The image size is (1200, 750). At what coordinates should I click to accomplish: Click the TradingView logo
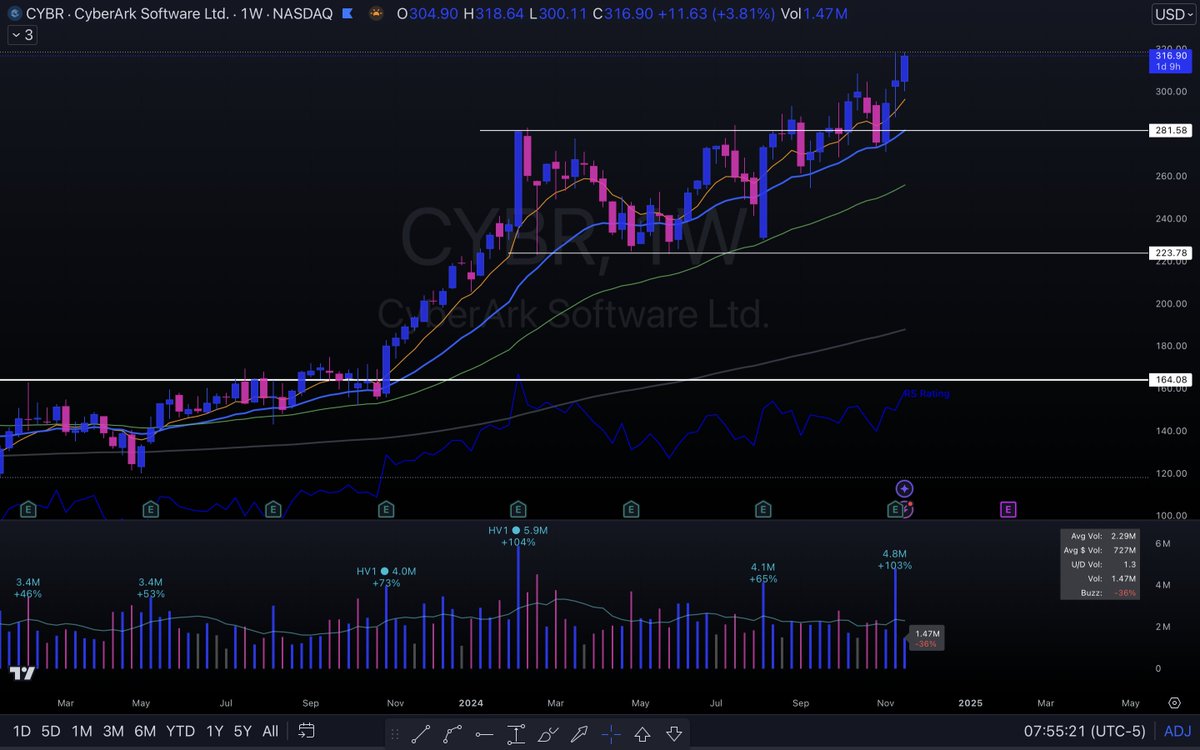22,674
